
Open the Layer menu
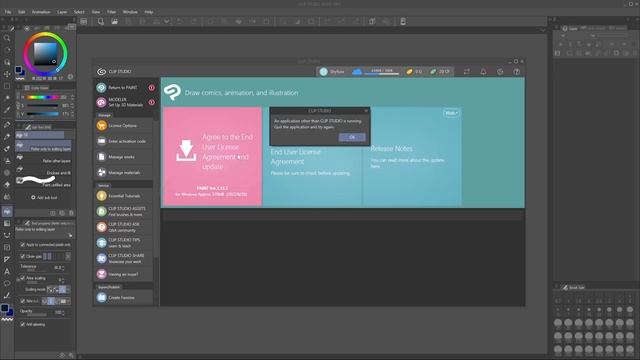[62, 12]
